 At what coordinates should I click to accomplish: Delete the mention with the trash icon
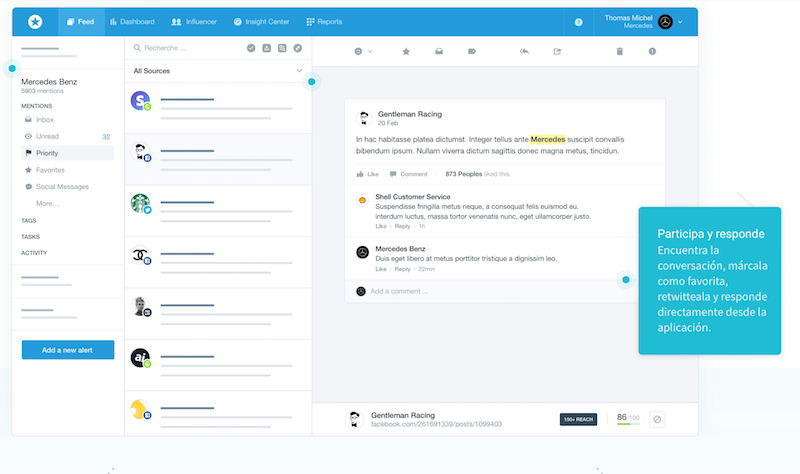(619, 51)
